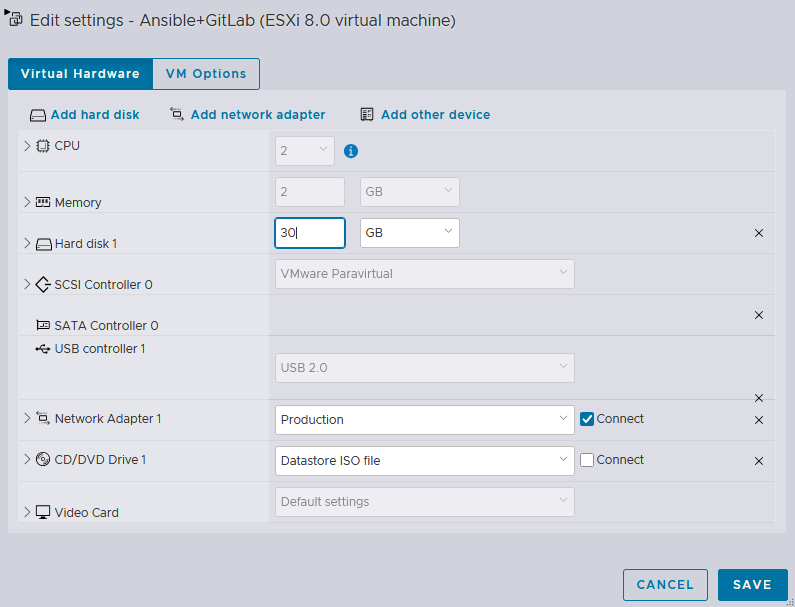Click the Add network adapter icon
The image size is (795, 607).
[176, 114]
